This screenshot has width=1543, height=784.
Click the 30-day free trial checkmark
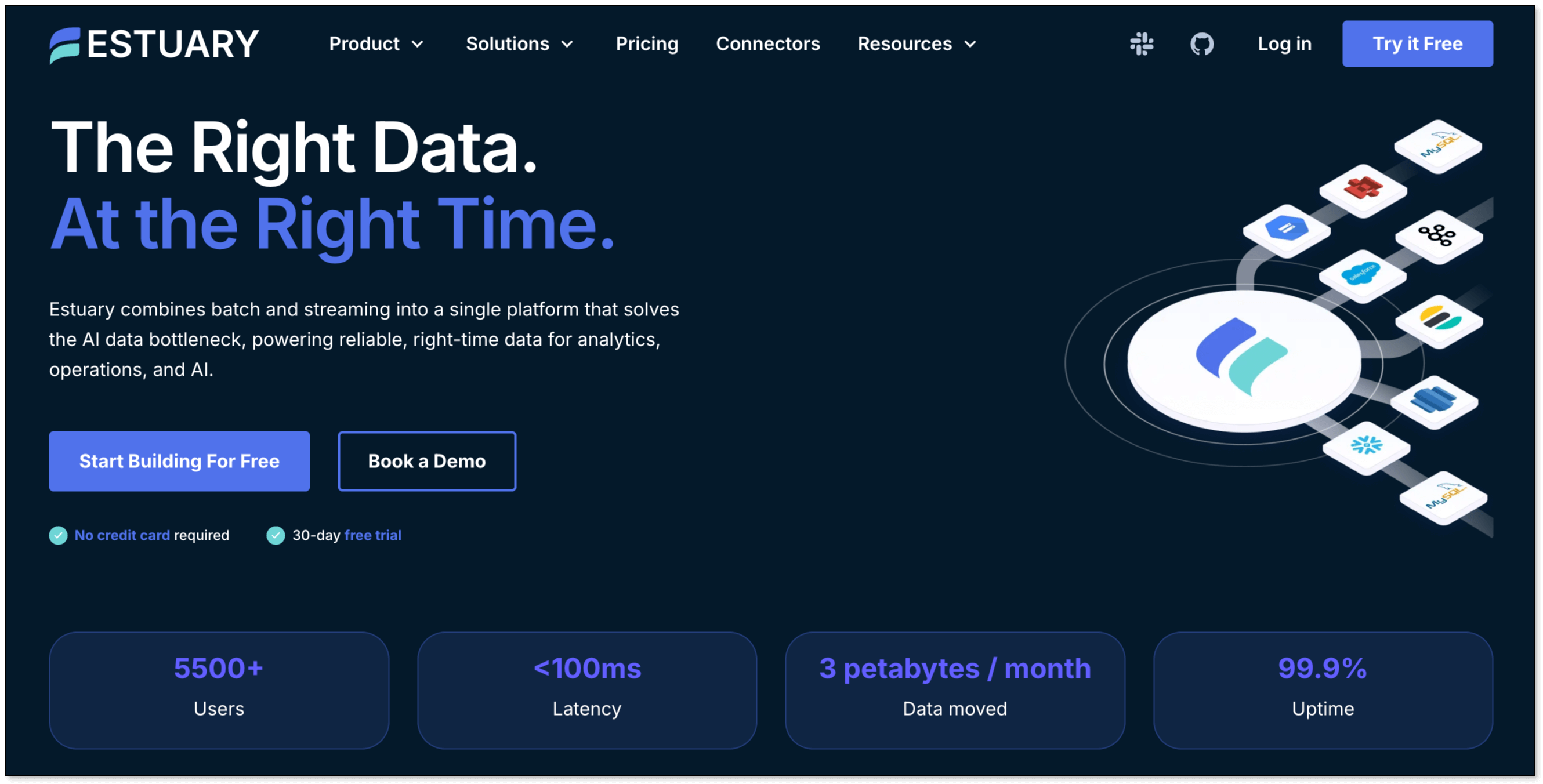[x=276, y=535]
